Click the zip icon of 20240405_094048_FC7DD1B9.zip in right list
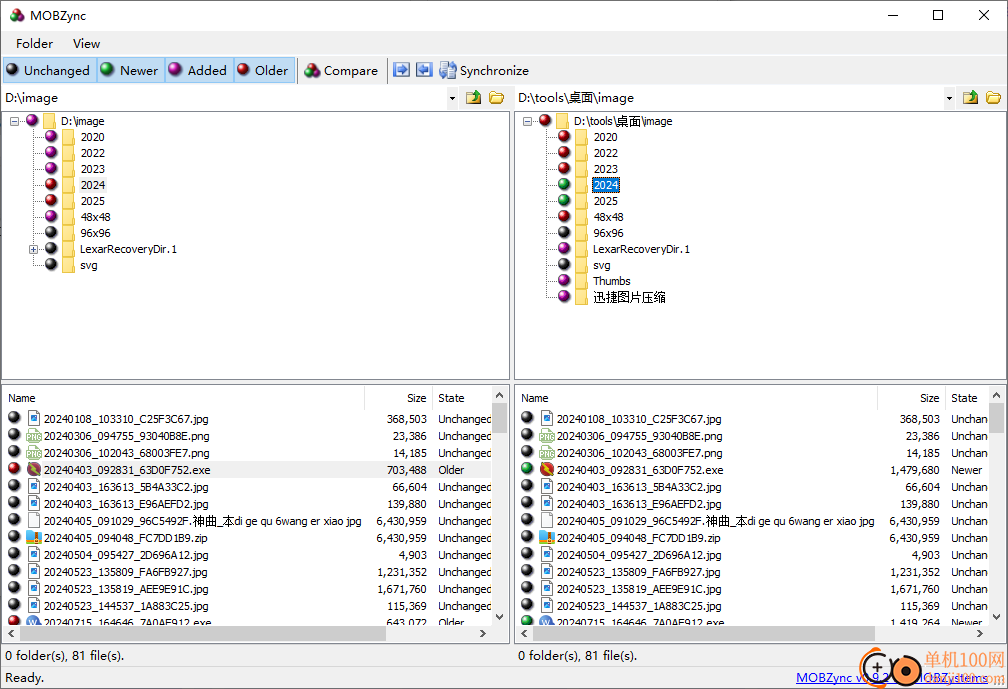This screenshot has width=1008, height=689. tap(547, 538)
